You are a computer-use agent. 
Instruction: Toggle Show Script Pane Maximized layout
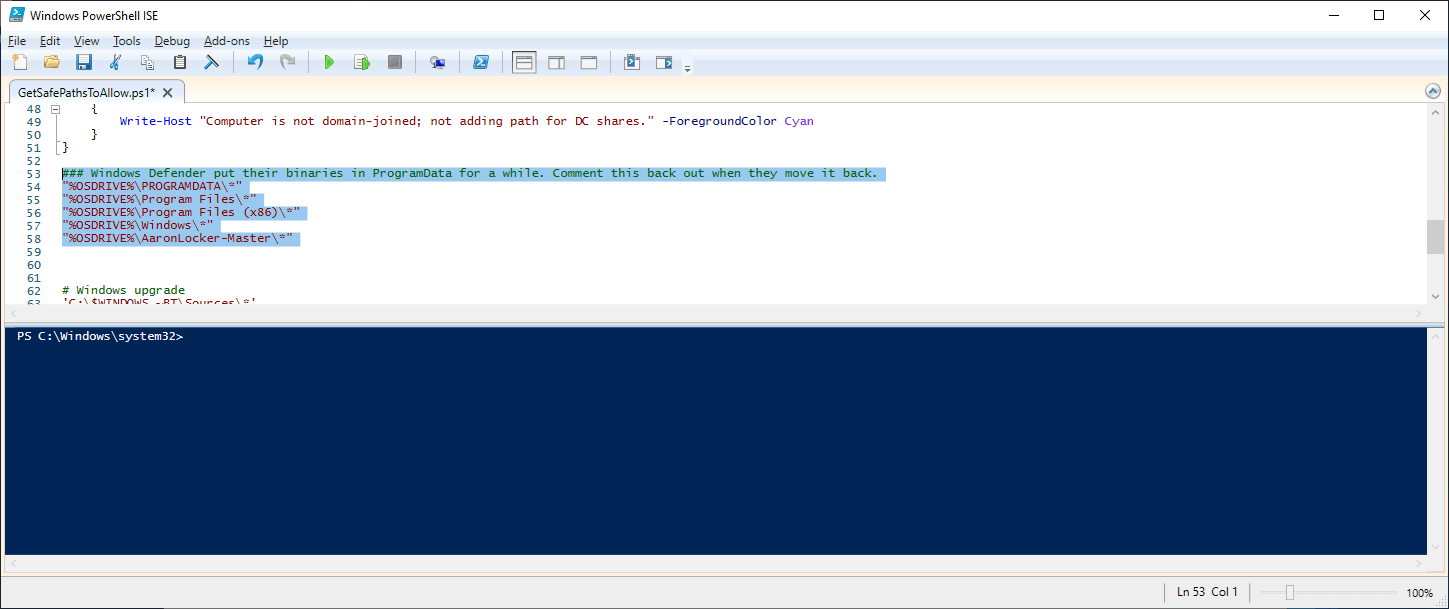pyautogui.click(x=589, y=62)
